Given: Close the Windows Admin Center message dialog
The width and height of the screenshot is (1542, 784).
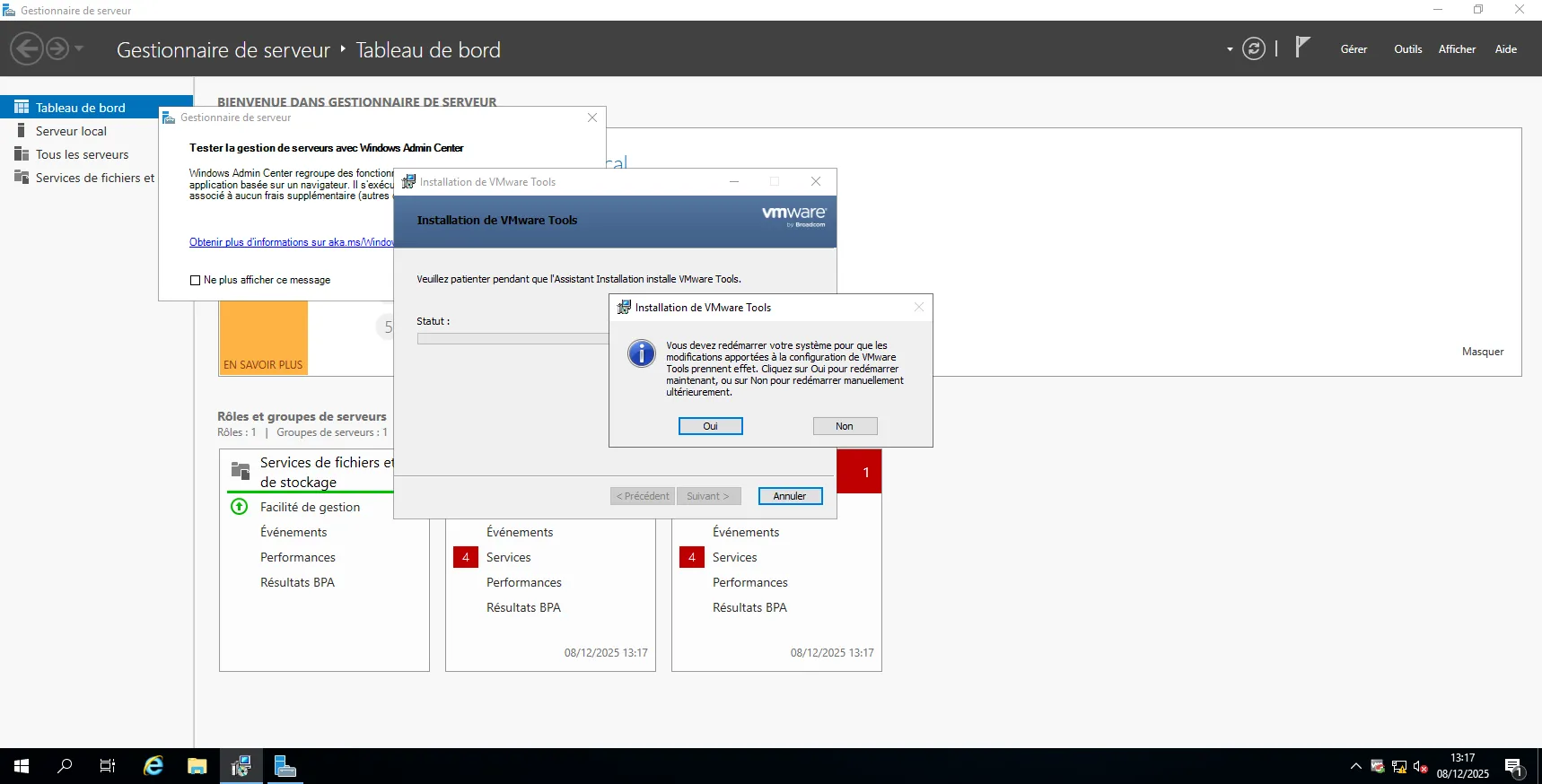Looking at the screenshot, I should [592, 118].
